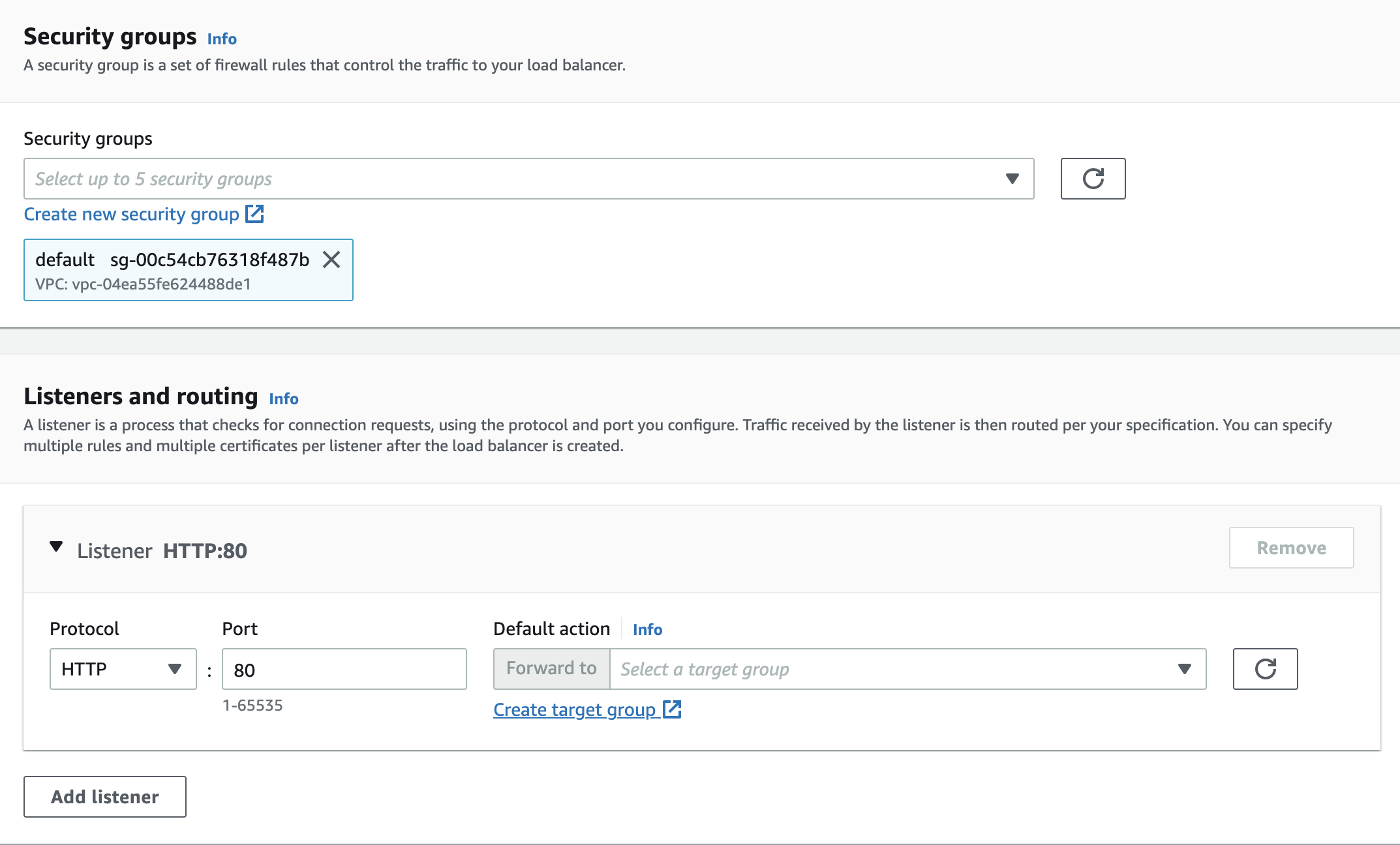The image size is (1400, 845).
Task: Click the Info icon next to Listeners and routing
Action: tap(283, 398)
